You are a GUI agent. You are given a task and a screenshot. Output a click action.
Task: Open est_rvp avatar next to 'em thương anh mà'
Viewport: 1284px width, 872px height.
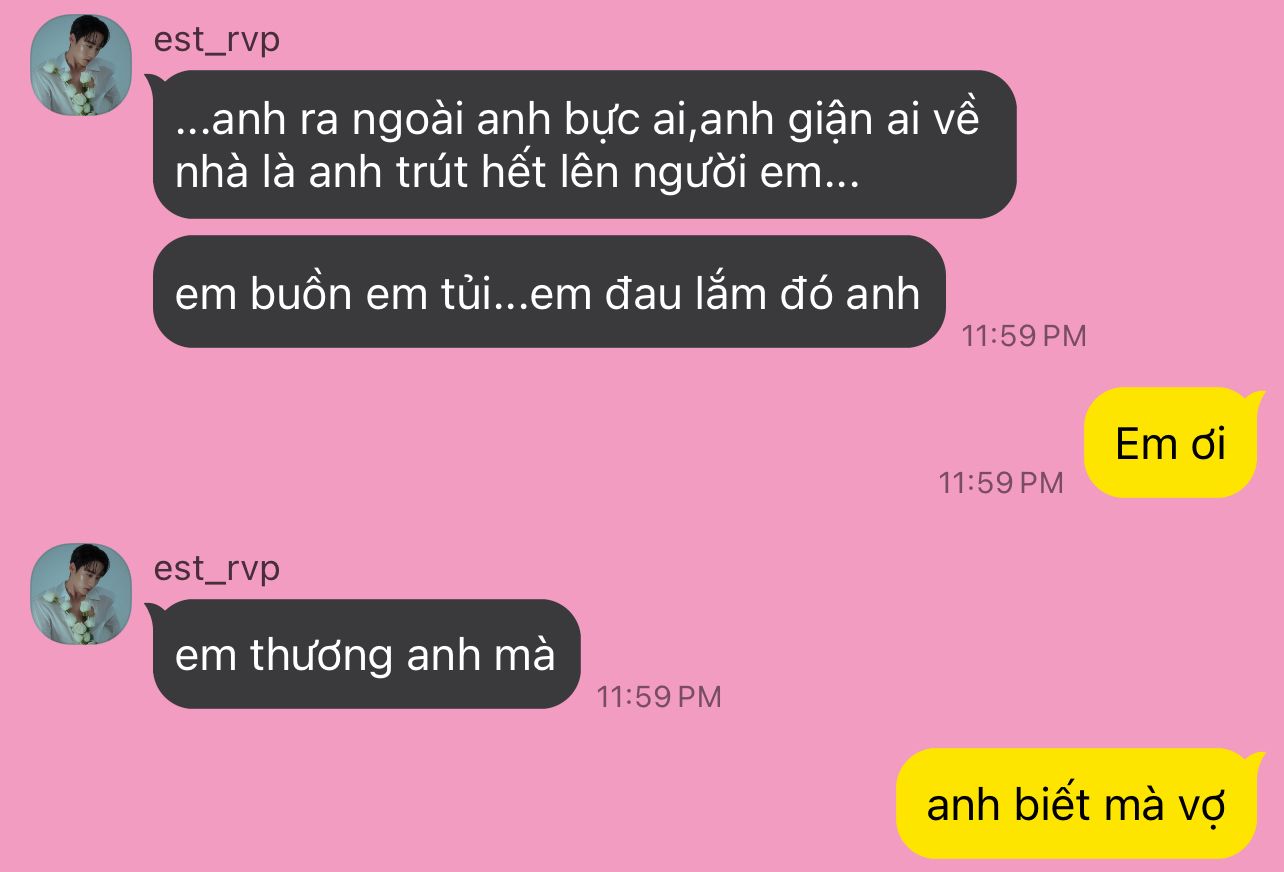82,594
